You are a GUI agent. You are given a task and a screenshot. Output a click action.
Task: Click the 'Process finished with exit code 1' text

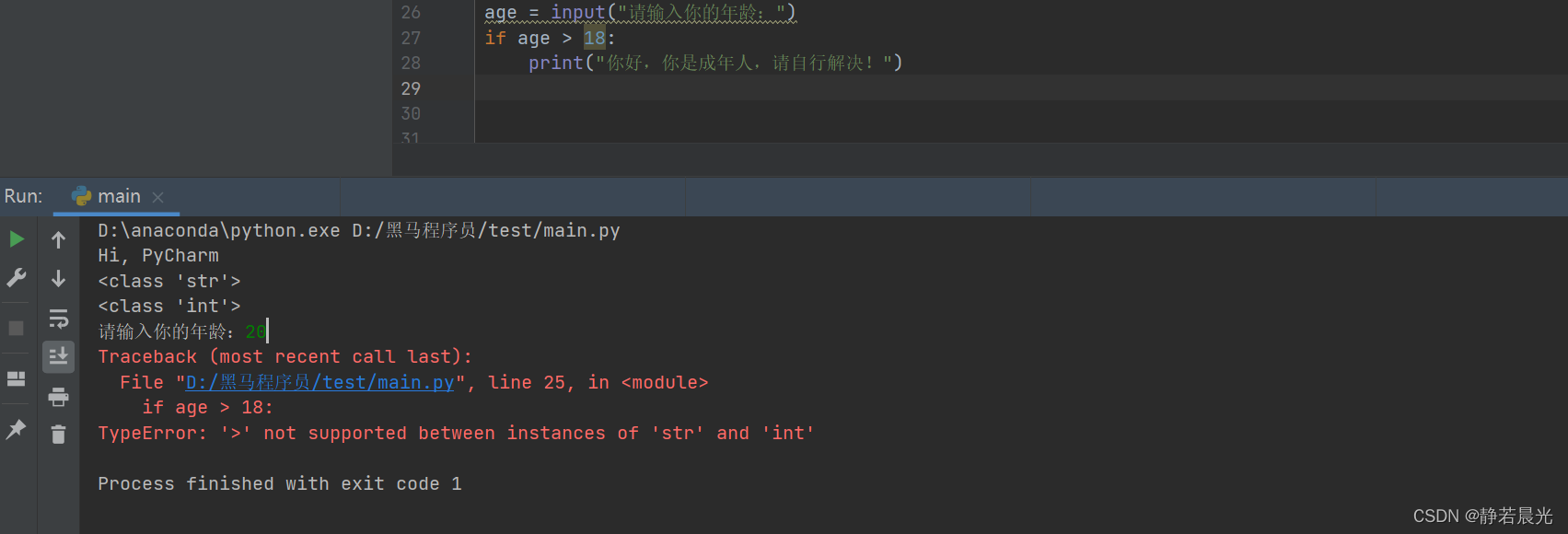click(x=280, y=483)
